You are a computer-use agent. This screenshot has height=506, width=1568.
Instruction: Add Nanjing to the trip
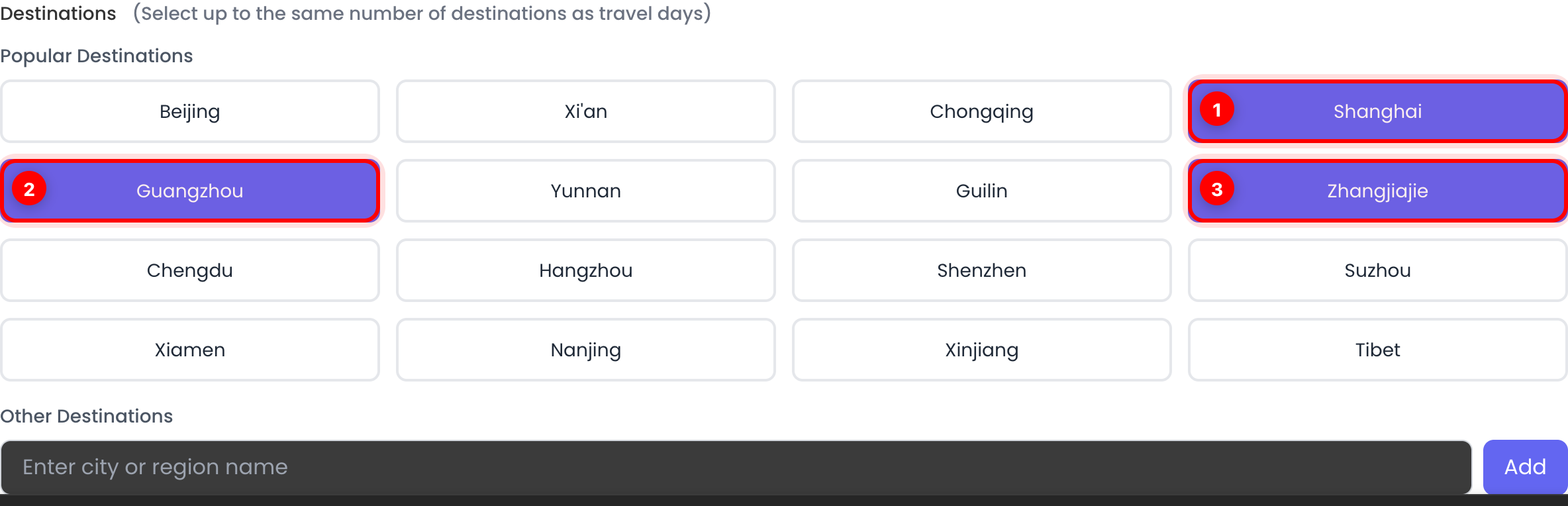(x=585, y=349)
